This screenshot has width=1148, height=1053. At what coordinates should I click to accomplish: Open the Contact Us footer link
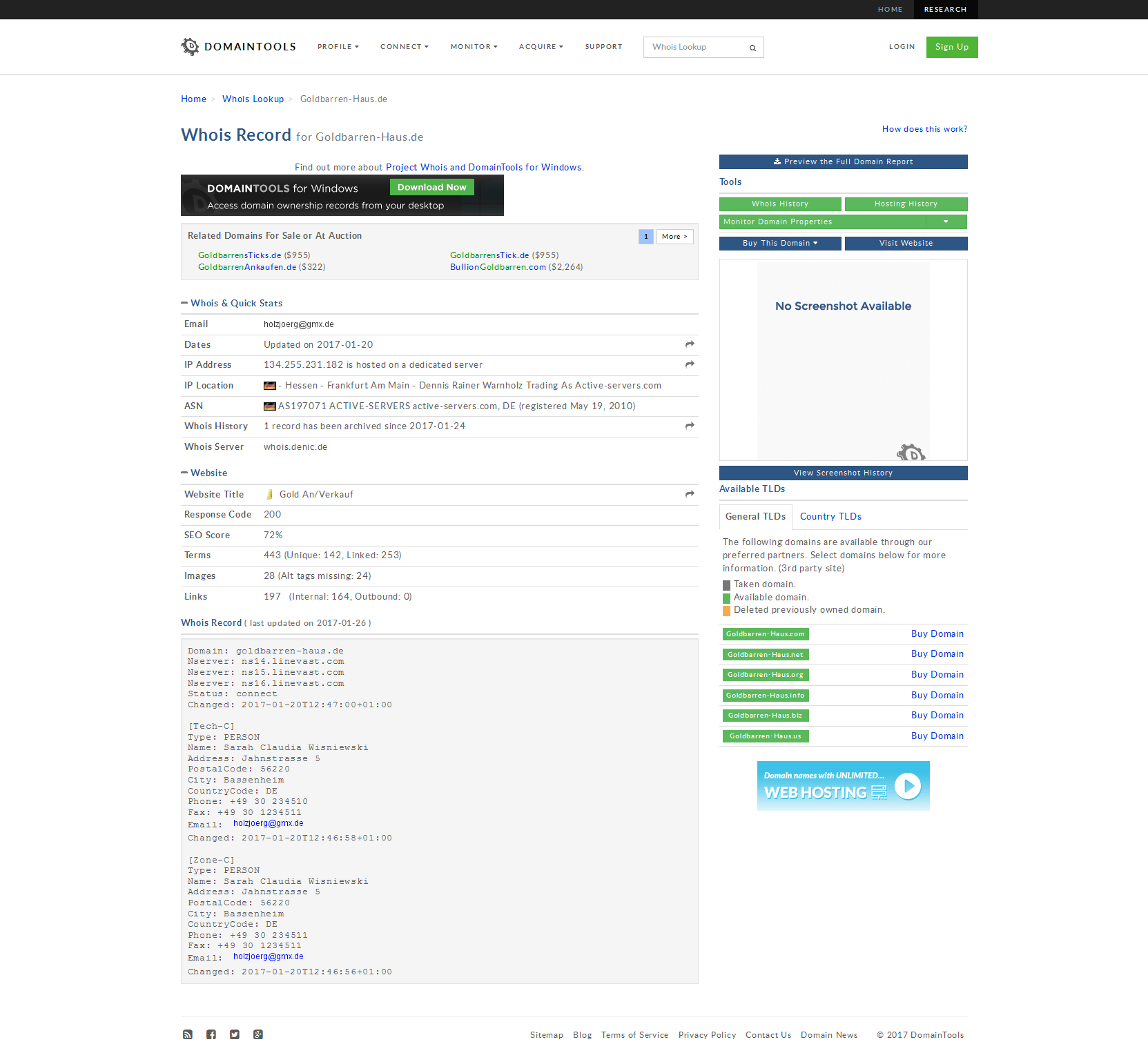(768, 1035)
